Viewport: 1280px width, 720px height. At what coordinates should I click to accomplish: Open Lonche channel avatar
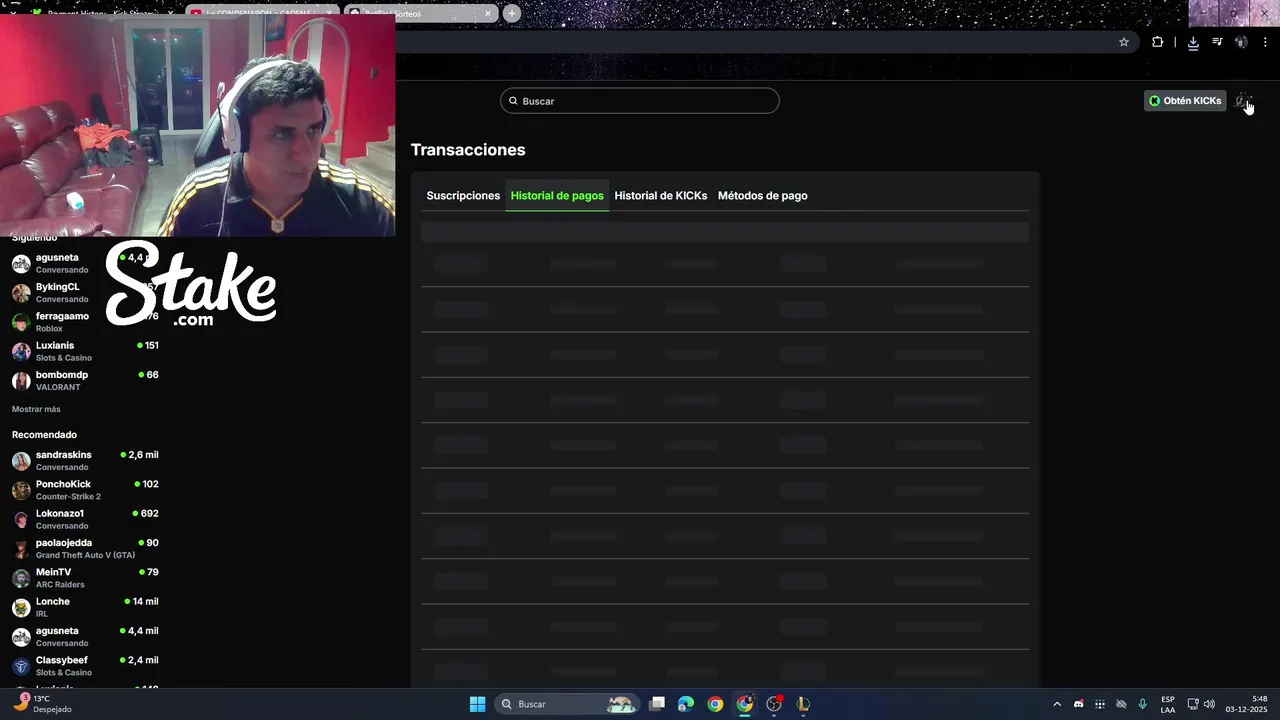[21, 607]
